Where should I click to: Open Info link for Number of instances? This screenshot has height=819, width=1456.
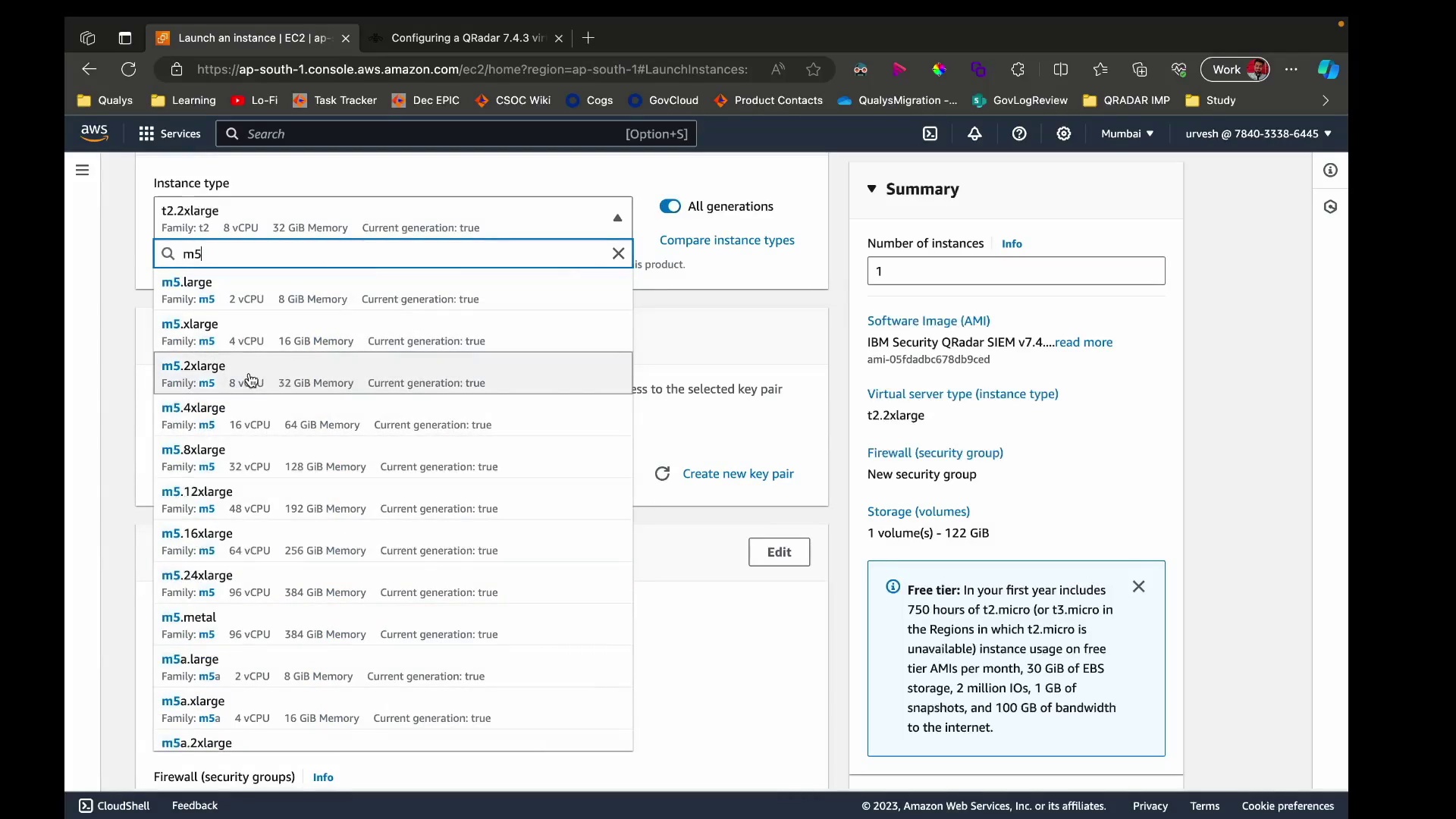pos(1012,243)
